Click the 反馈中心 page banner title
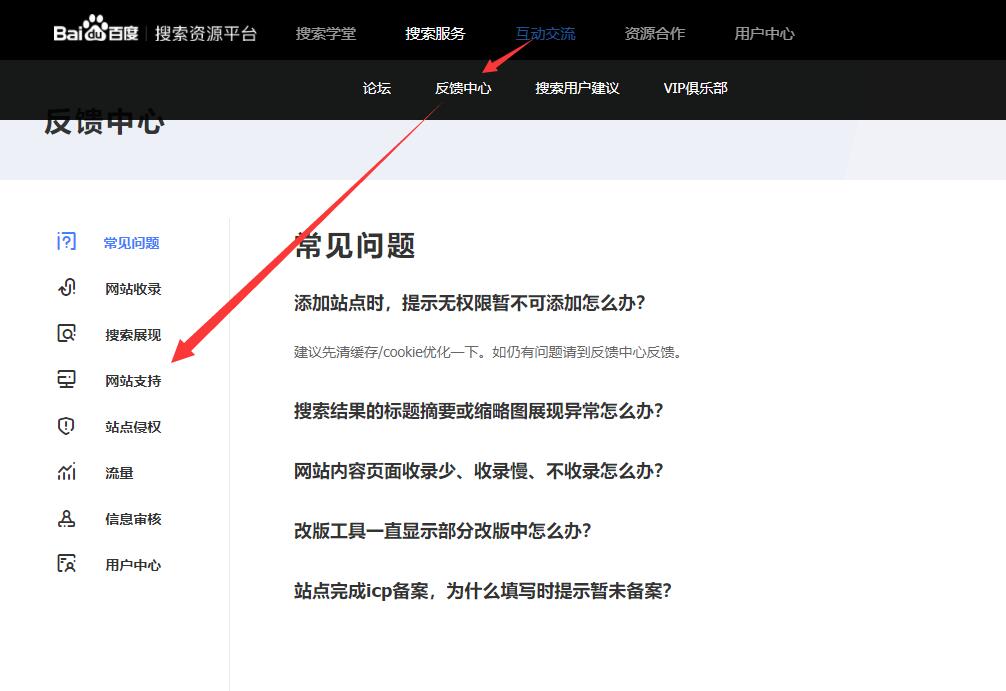This screenshot has width=1006, height=691. pos(105,123)
